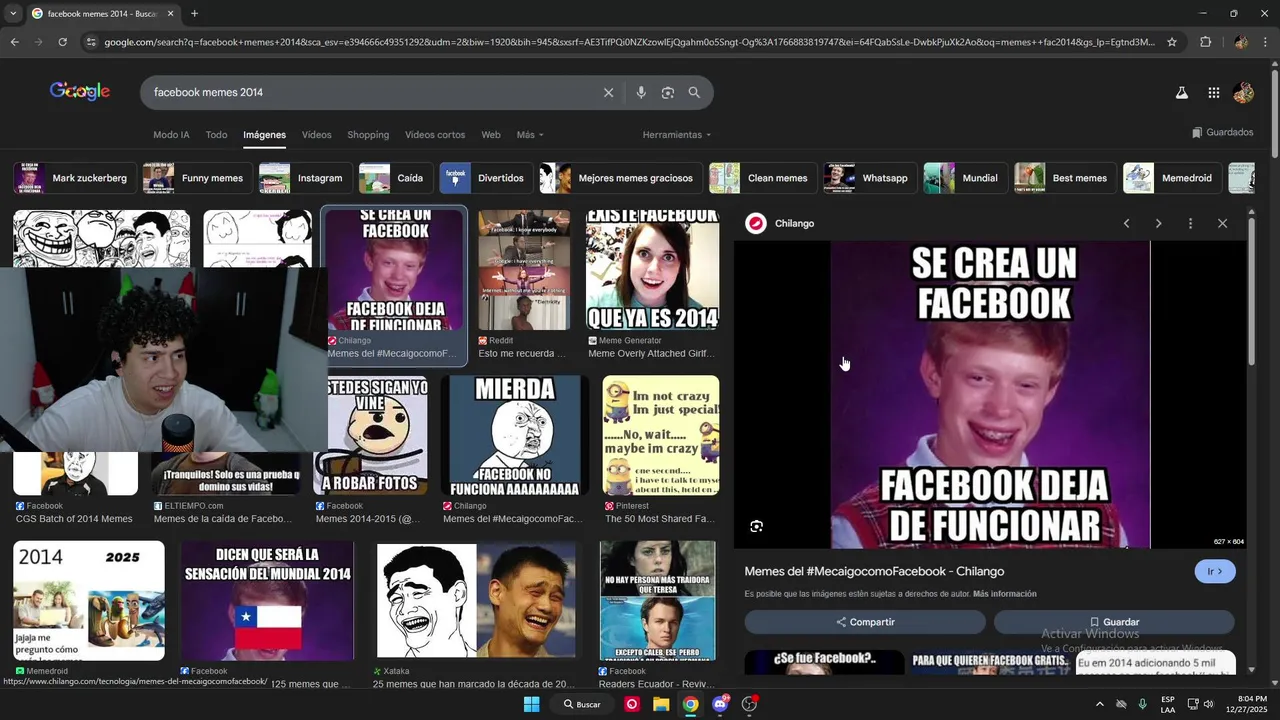Viewport: 1280px width, 720px height.
Task: Open Search Labs flask icon
Action: tap(1181, 92)
